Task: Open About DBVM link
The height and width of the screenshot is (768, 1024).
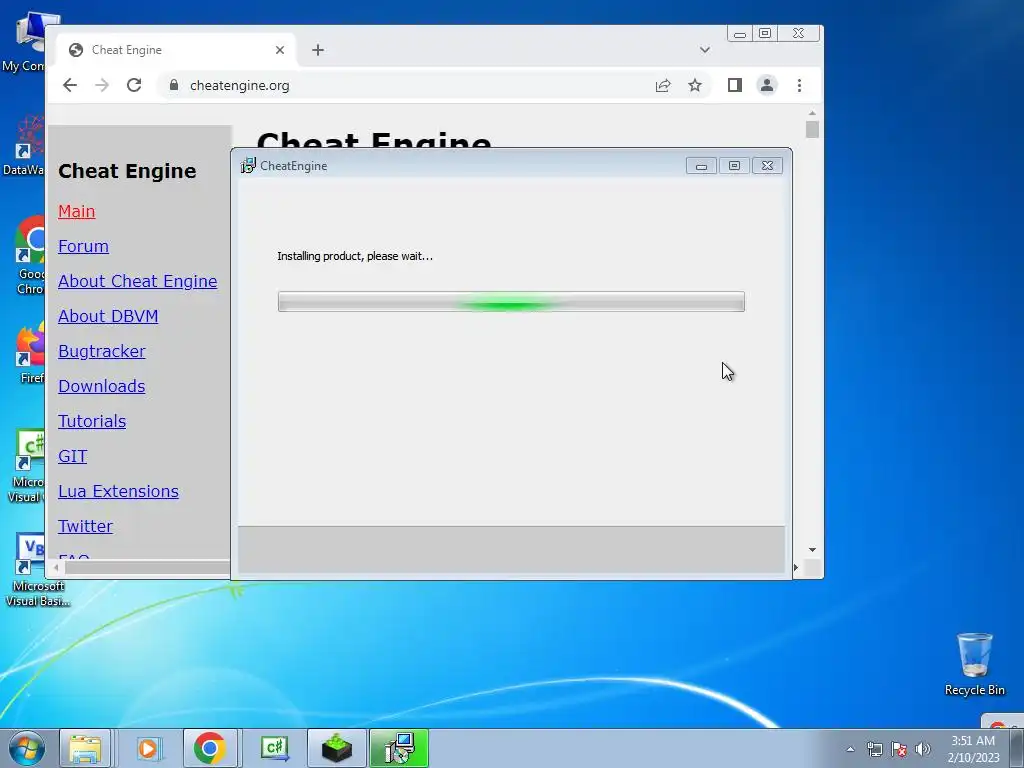Action: [108, 316]
